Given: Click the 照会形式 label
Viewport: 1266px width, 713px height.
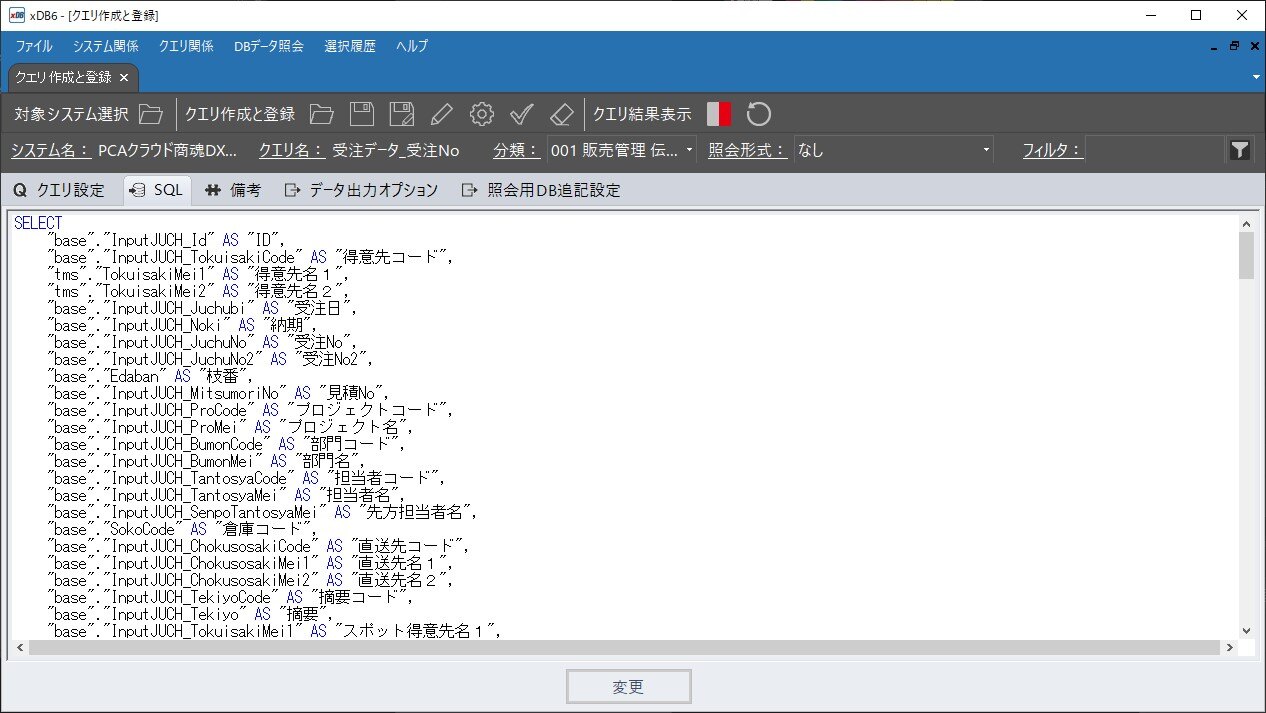Looking at the screenshot, I should click(x=748, y=150).
